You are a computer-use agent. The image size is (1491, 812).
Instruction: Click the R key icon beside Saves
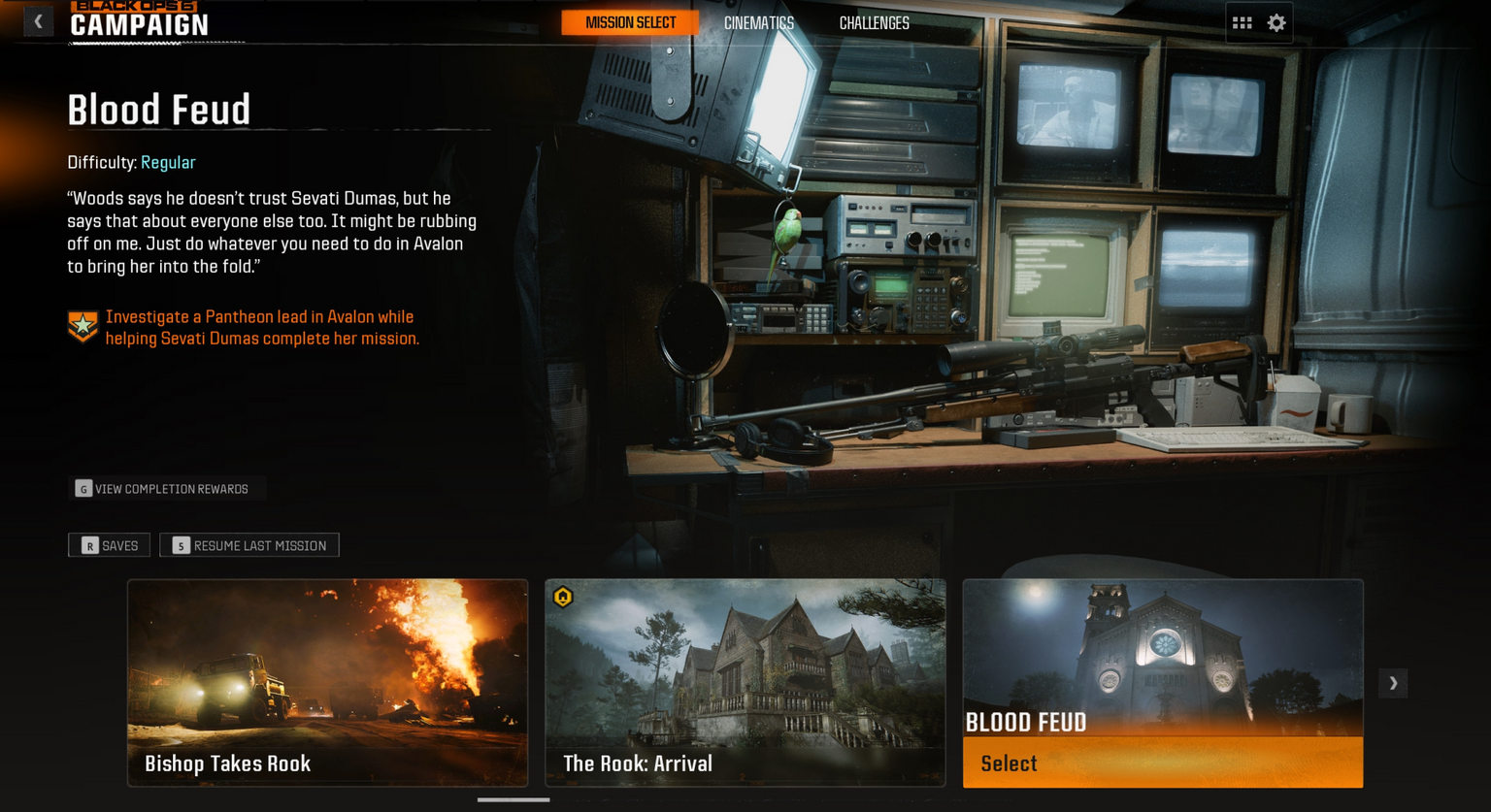(89, 545)
